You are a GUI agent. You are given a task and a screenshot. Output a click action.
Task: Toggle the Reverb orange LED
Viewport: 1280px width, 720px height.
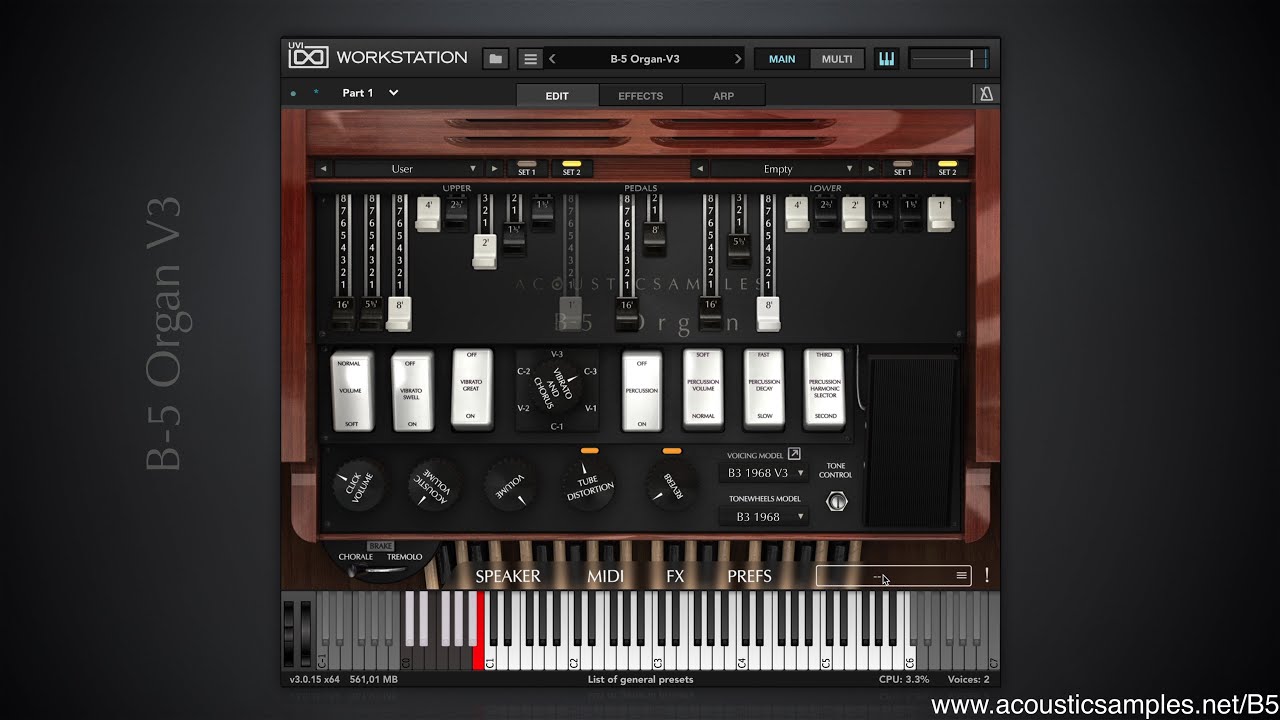[x=672, y=451]
